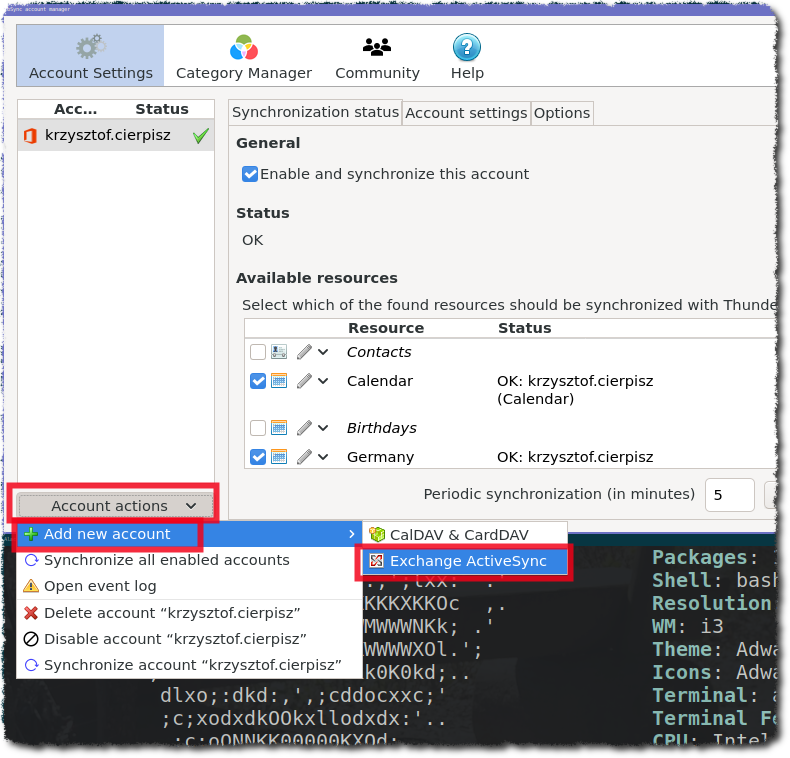The width and height of the screenshot is (790, 758).
Task: Click prohibited circle icon of Disable account
Action: tap(31, 639)
